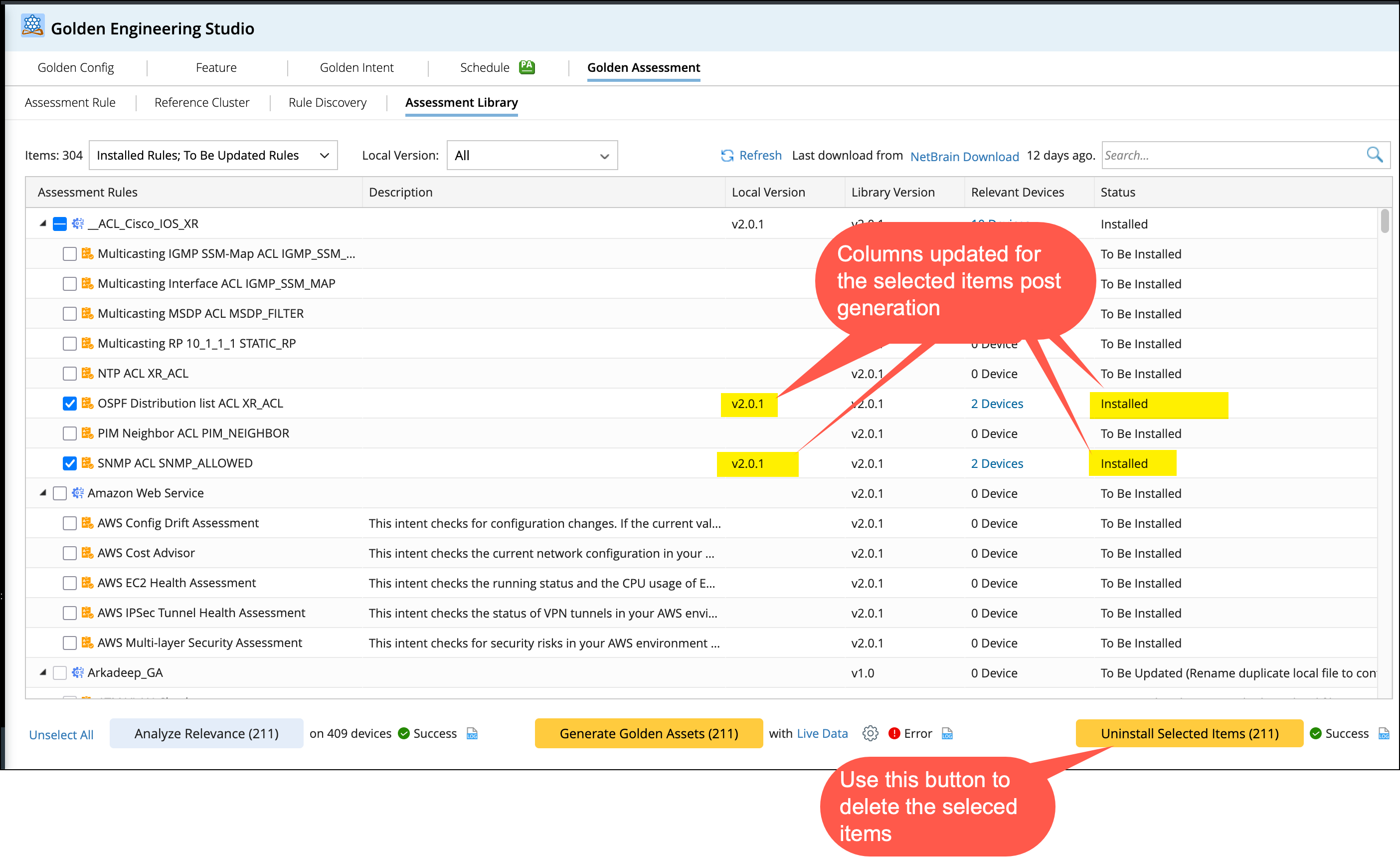
Task: Click the red Error status icon
Action: tap(894, 733)
